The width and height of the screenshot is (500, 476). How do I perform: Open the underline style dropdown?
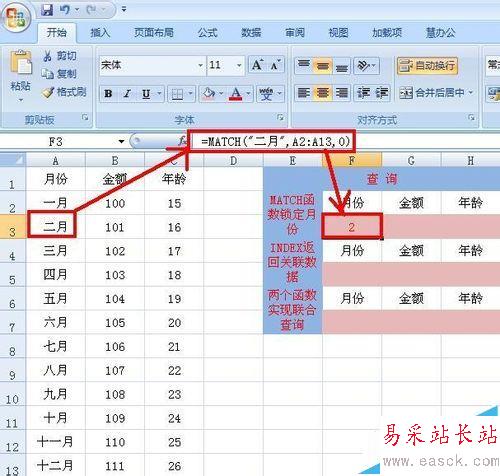coord(159,94)
